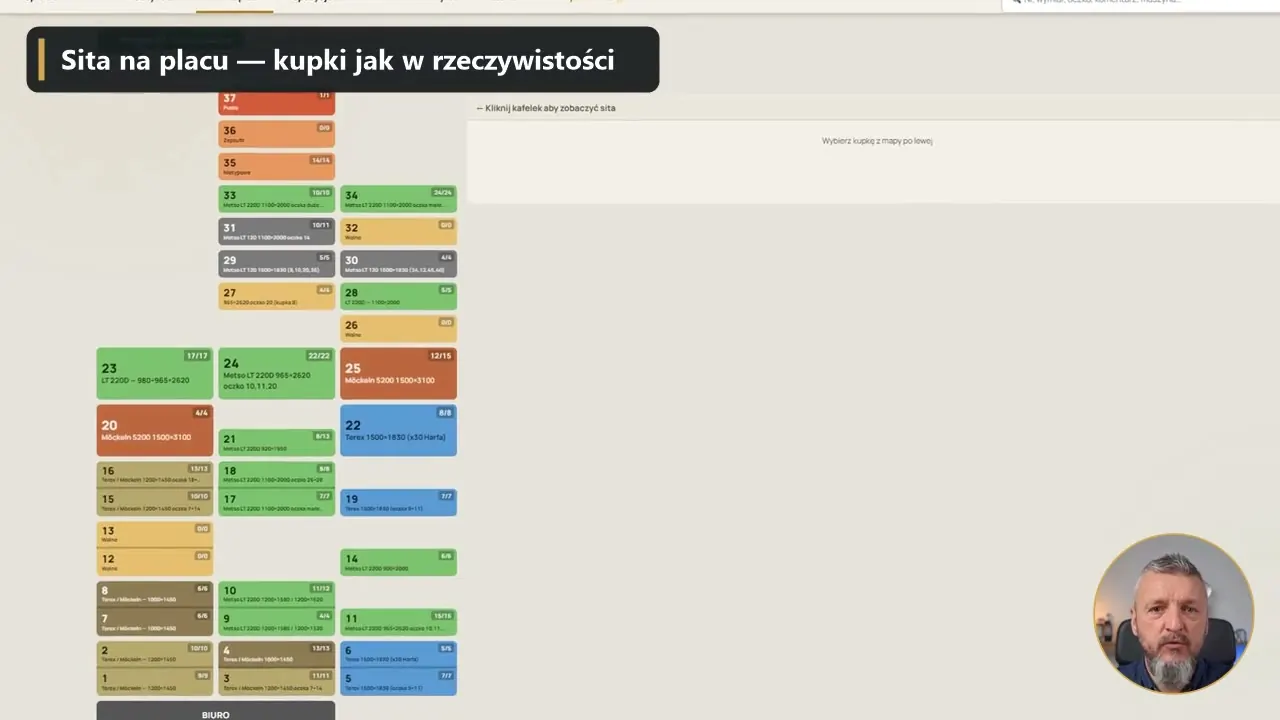Screen dimensions: 1280x720
Task: Choose pile tile 15 showing 10/10
Action: [x=154, y=502]
